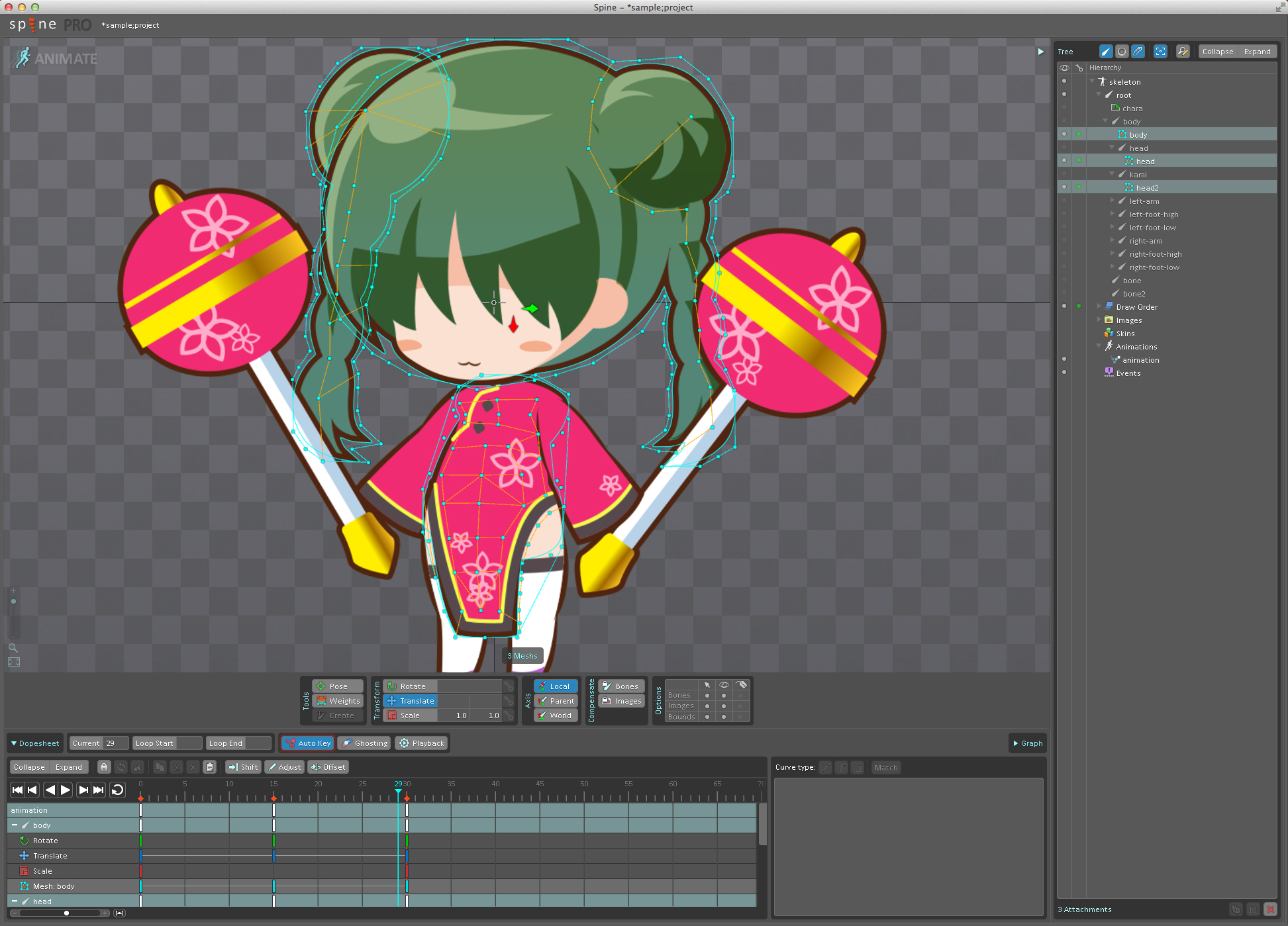Open the Tree find and filter tool

1183,52
